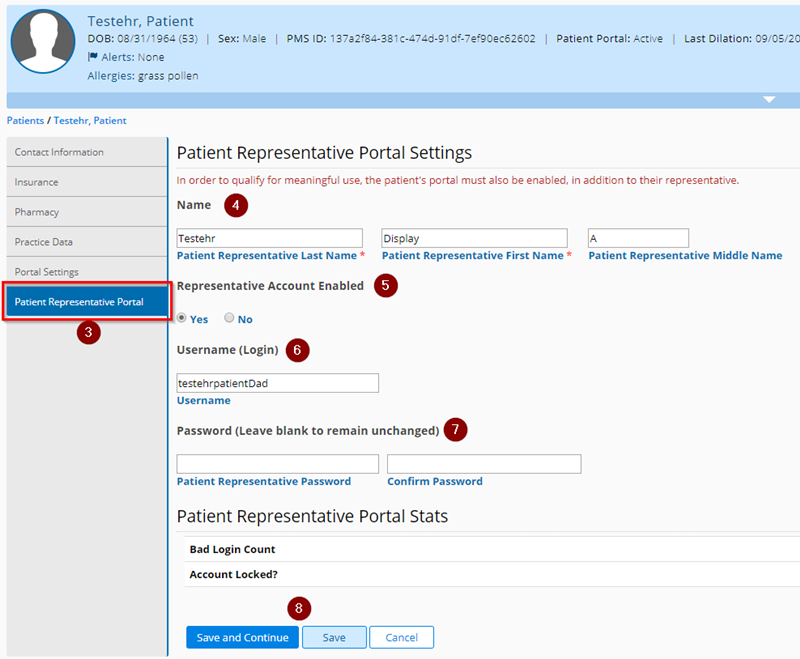Select the No representative account radio button
Screen dimensions: 800x659
click(x=230, y=318)
